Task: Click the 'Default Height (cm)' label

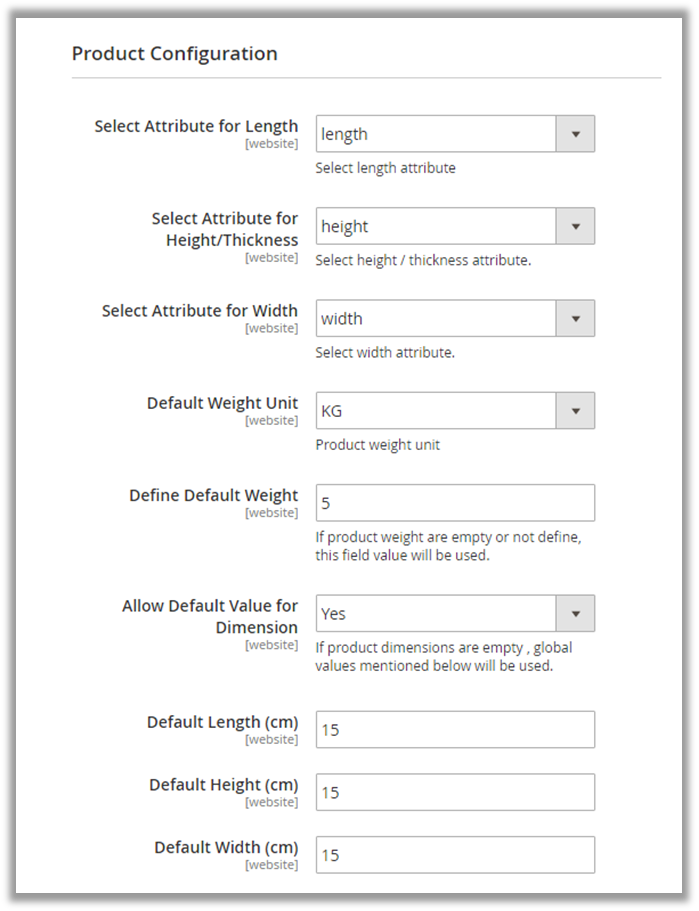Action: [223, 784]
